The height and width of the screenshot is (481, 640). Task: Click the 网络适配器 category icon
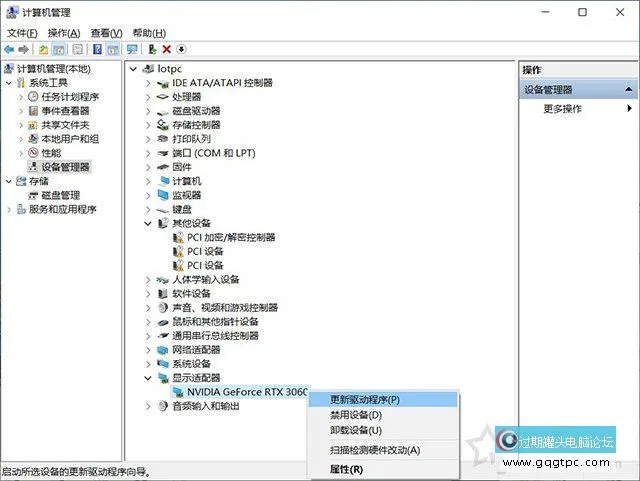click(x=163, y=350)
